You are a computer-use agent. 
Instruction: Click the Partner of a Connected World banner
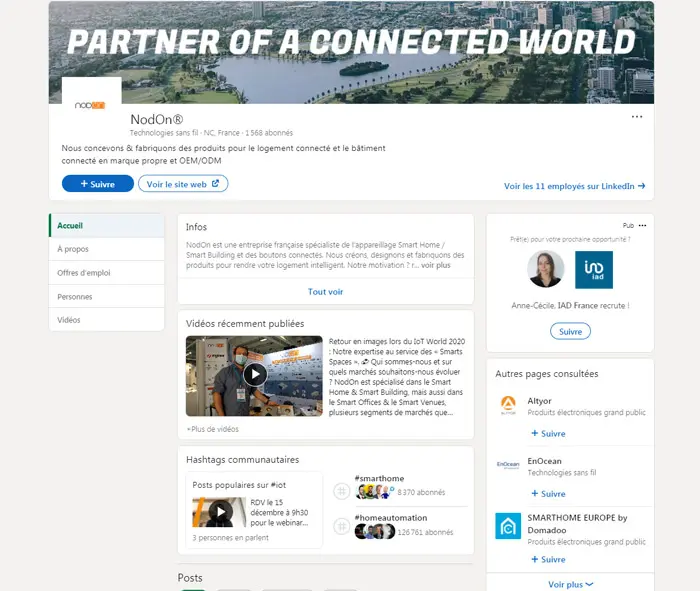[x=351, y=52]
